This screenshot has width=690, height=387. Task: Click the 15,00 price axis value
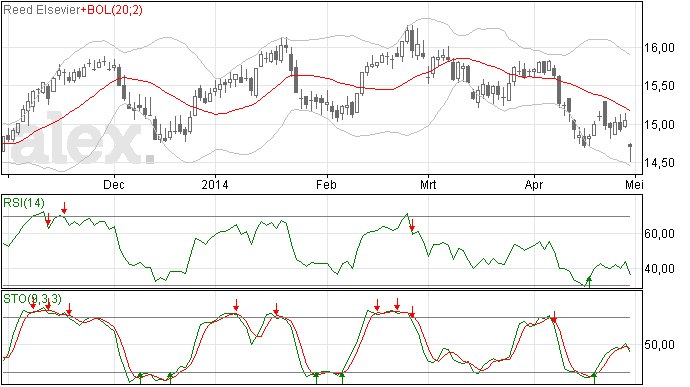pos(659,125)
